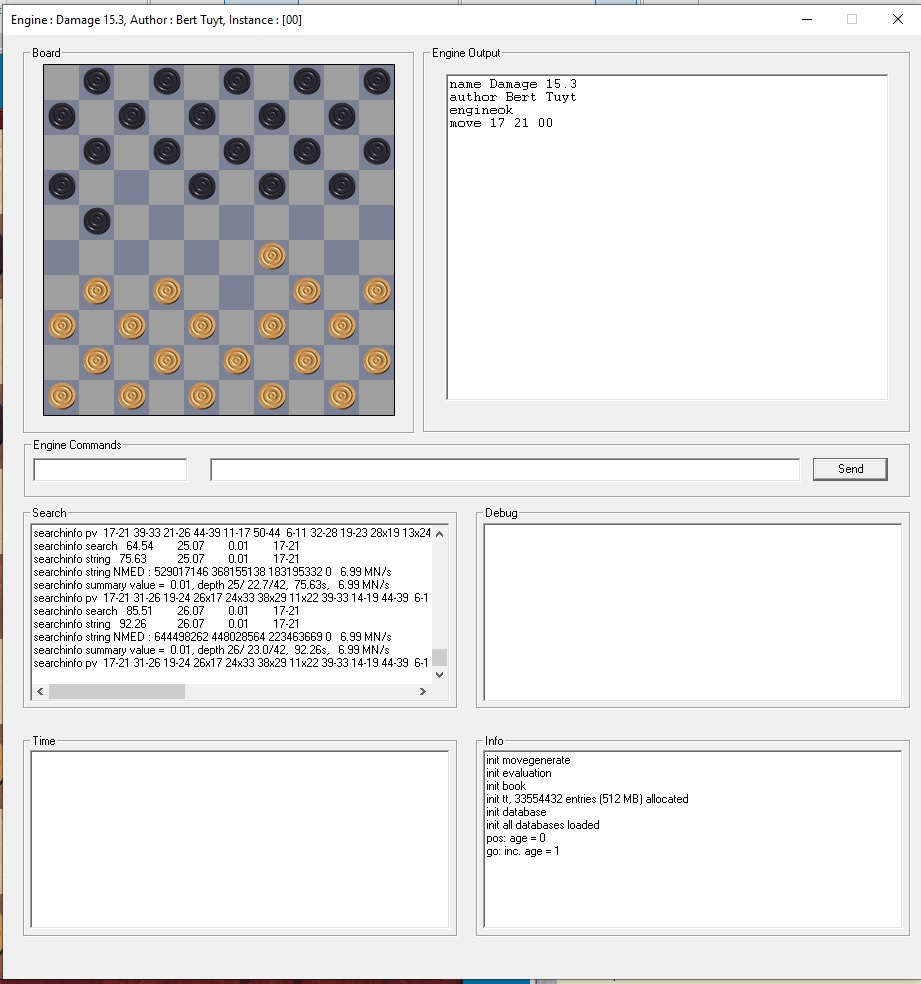This screenshot has width=921, height=984.
Task: Select the rightmost gold piece in the seventh row
Action: pos(377,291)
